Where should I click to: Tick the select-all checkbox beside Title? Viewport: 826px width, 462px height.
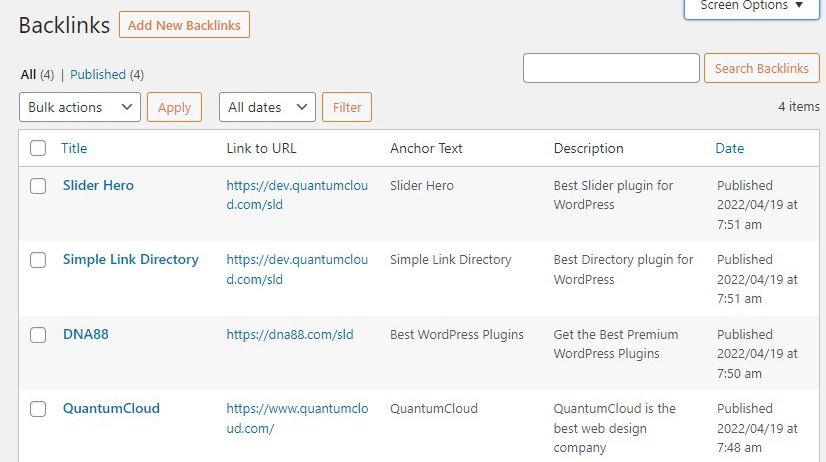(38, 148)
